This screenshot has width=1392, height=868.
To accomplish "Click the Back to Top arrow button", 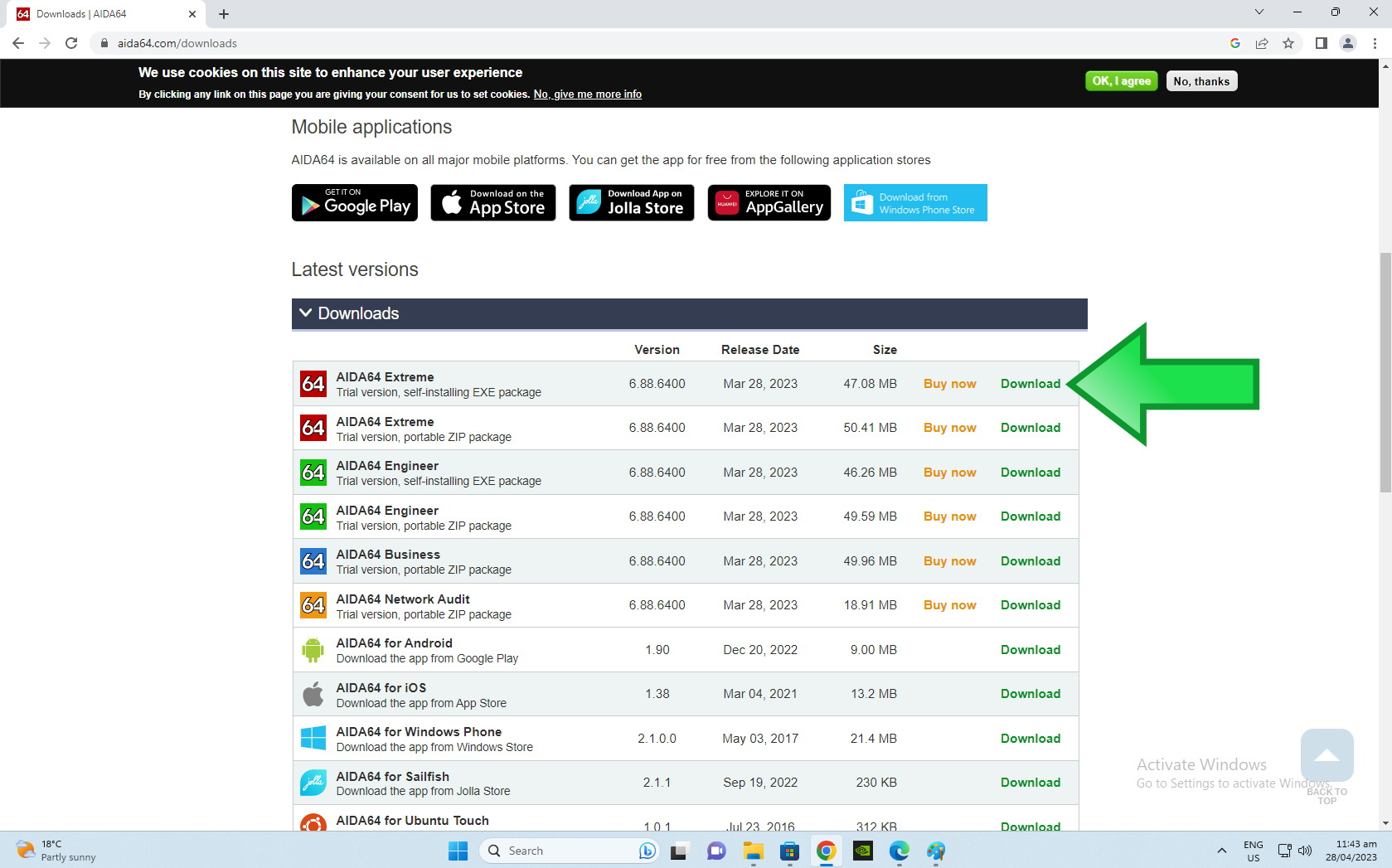I will click(x=1327, y=755).
